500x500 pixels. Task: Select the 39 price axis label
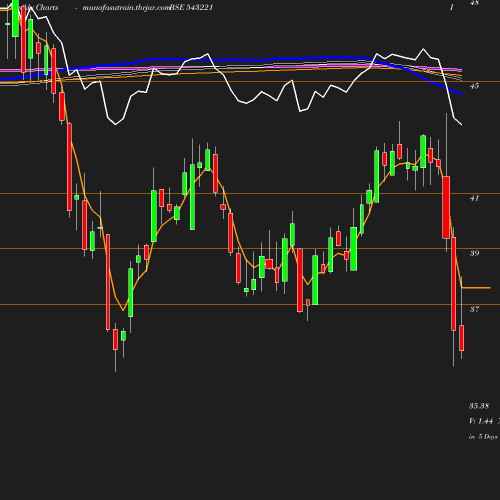click(x=474, y=253)
